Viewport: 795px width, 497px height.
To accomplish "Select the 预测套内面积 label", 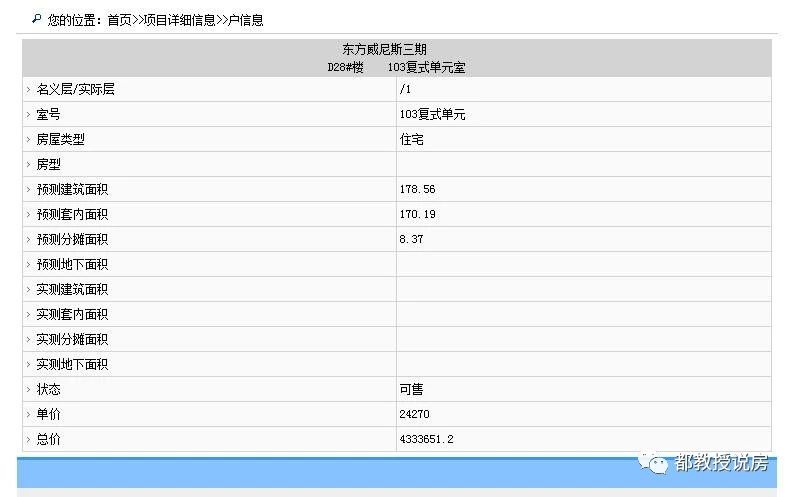I will coord(72,215).
